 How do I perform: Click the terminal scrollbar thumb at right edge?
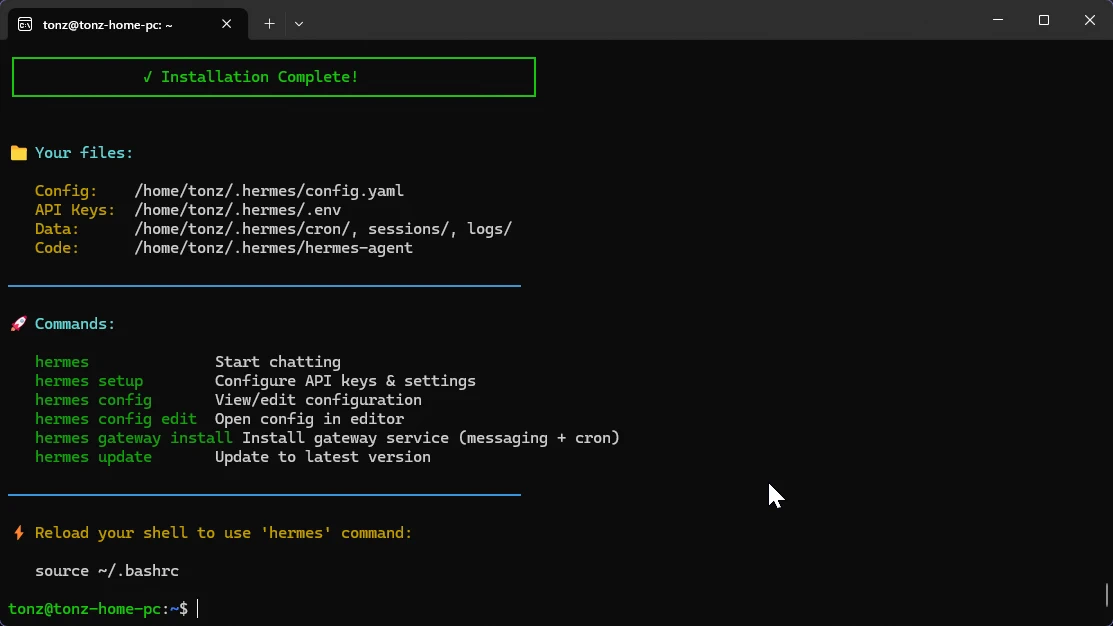[1107, 595]
